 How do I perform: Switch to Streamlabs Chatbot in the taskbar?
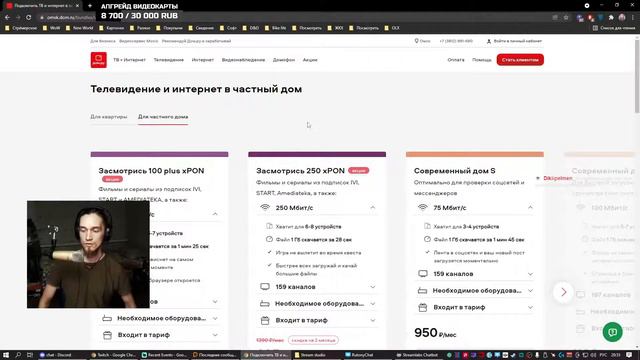417,355
